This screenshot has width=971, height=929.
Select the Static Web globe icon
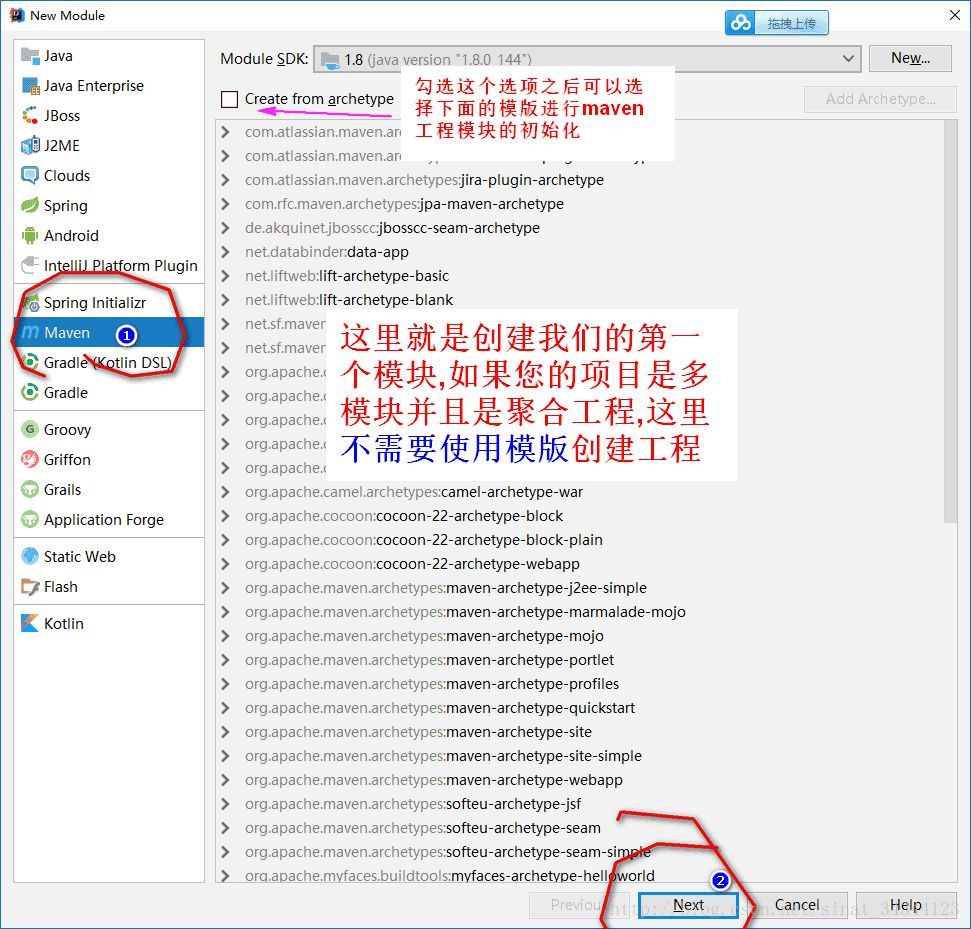point(30,556)
